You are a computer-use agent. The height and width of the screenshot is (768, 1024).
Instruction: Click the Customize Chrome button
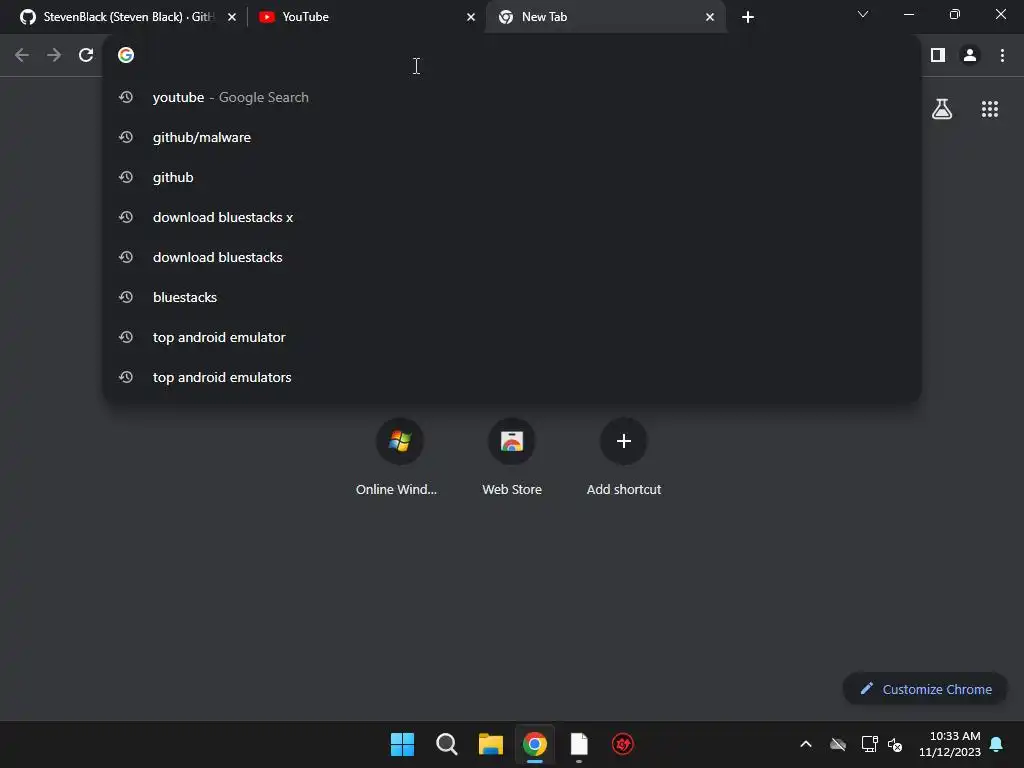pyautogui.click(x=925, y=689)
